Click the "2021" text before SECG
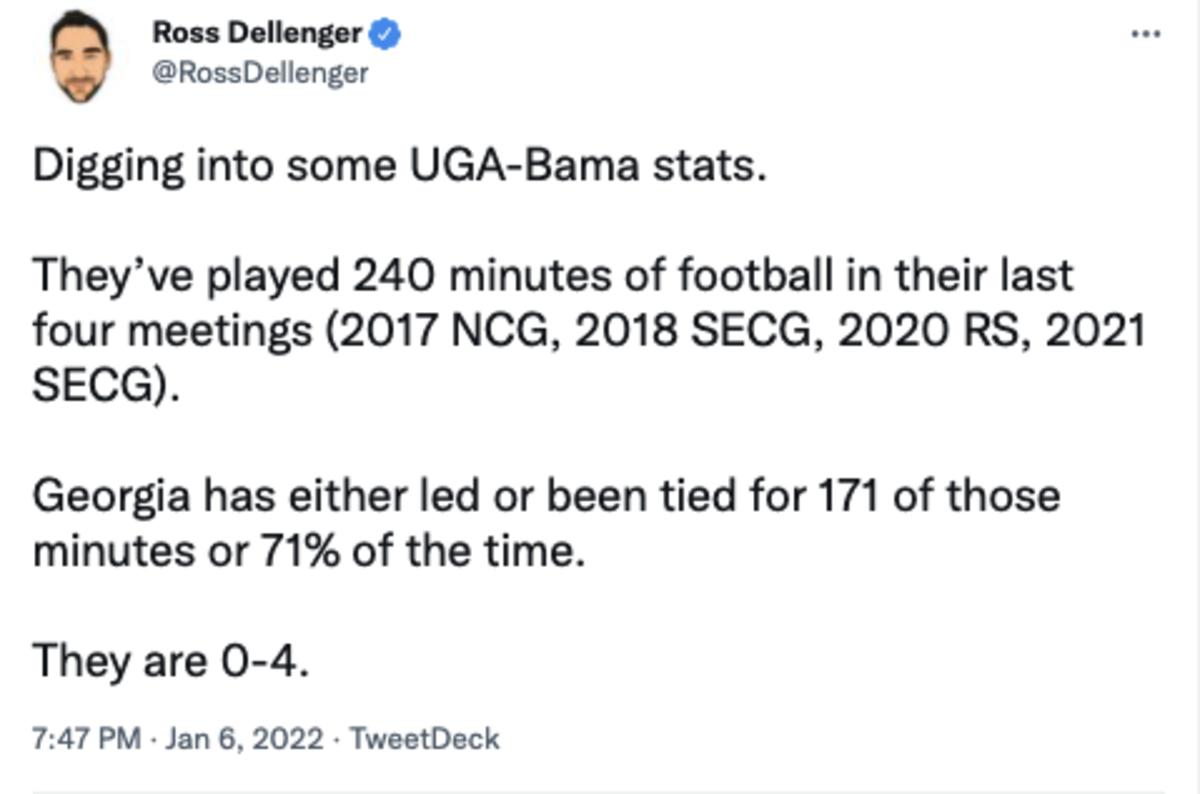Image resolution: width=1200 pixels, height=794 pixels. click(1094, 329)
